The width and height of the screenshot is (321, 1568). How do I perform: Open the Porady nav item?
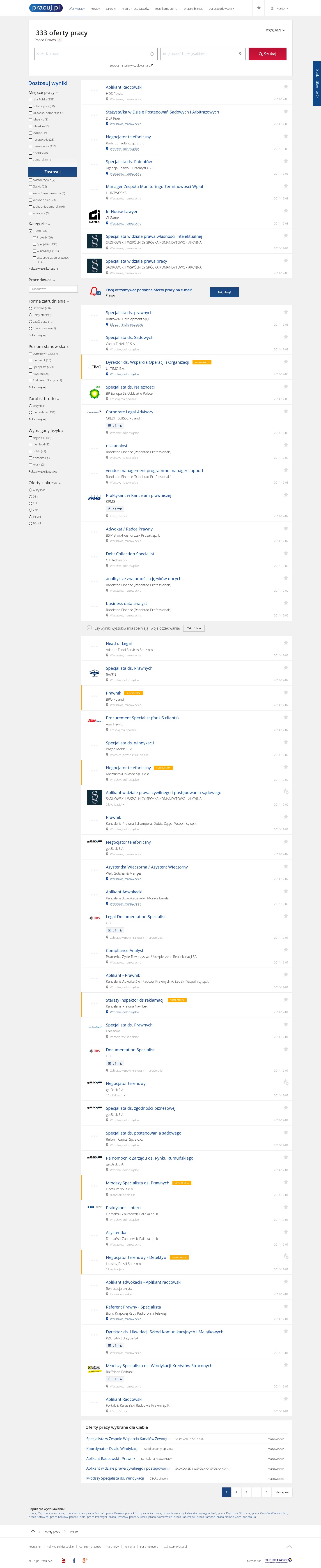95,9
